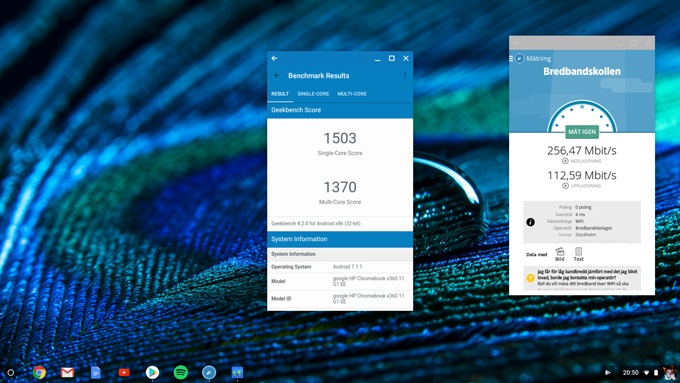Click the download speed 256,47 Mbit/s
This screenshot has width=680, height=383.
click(x=582, y=151)
